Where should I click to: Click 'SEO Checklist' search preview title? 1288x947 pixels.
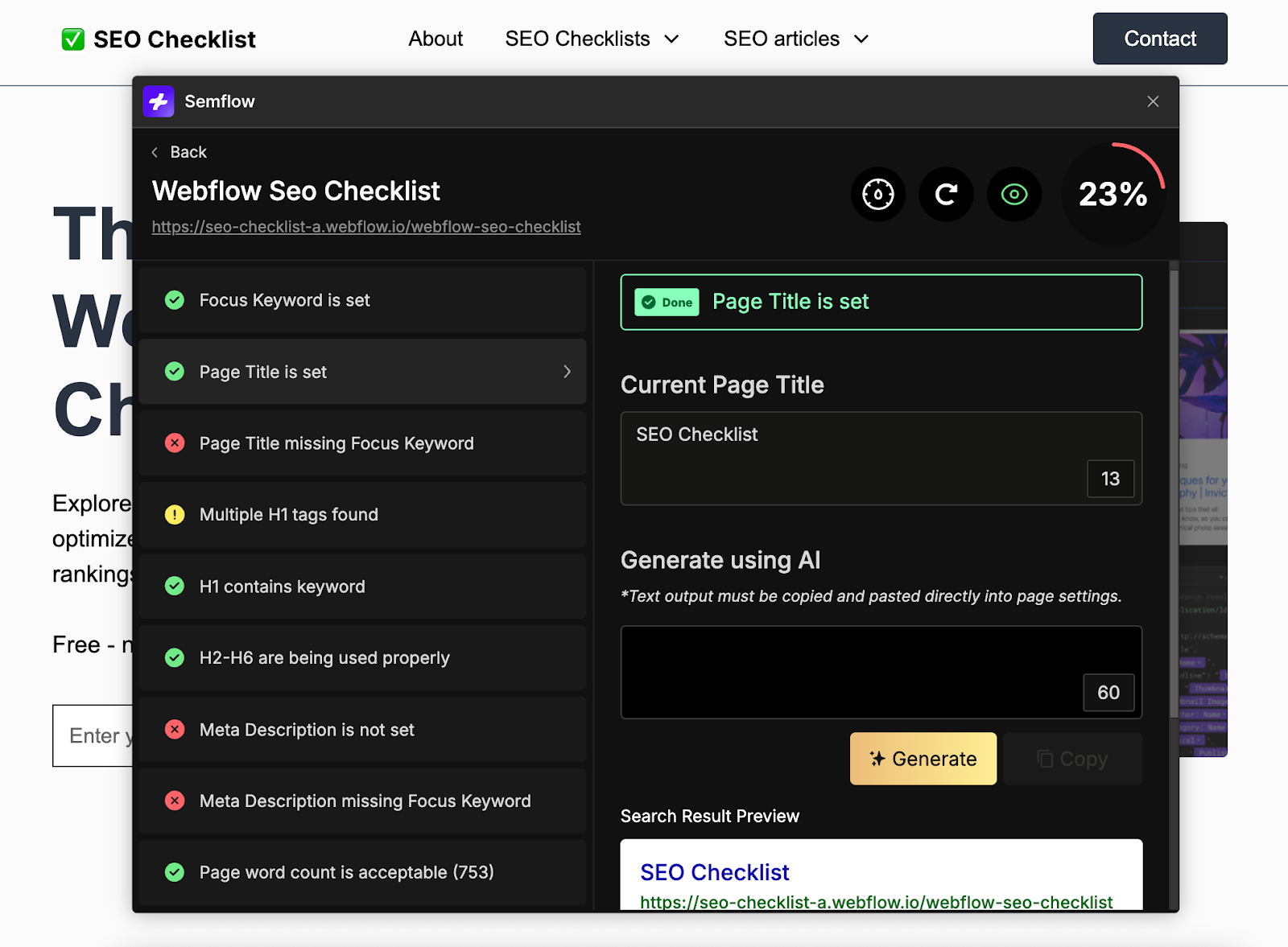(x=715, y=872)
